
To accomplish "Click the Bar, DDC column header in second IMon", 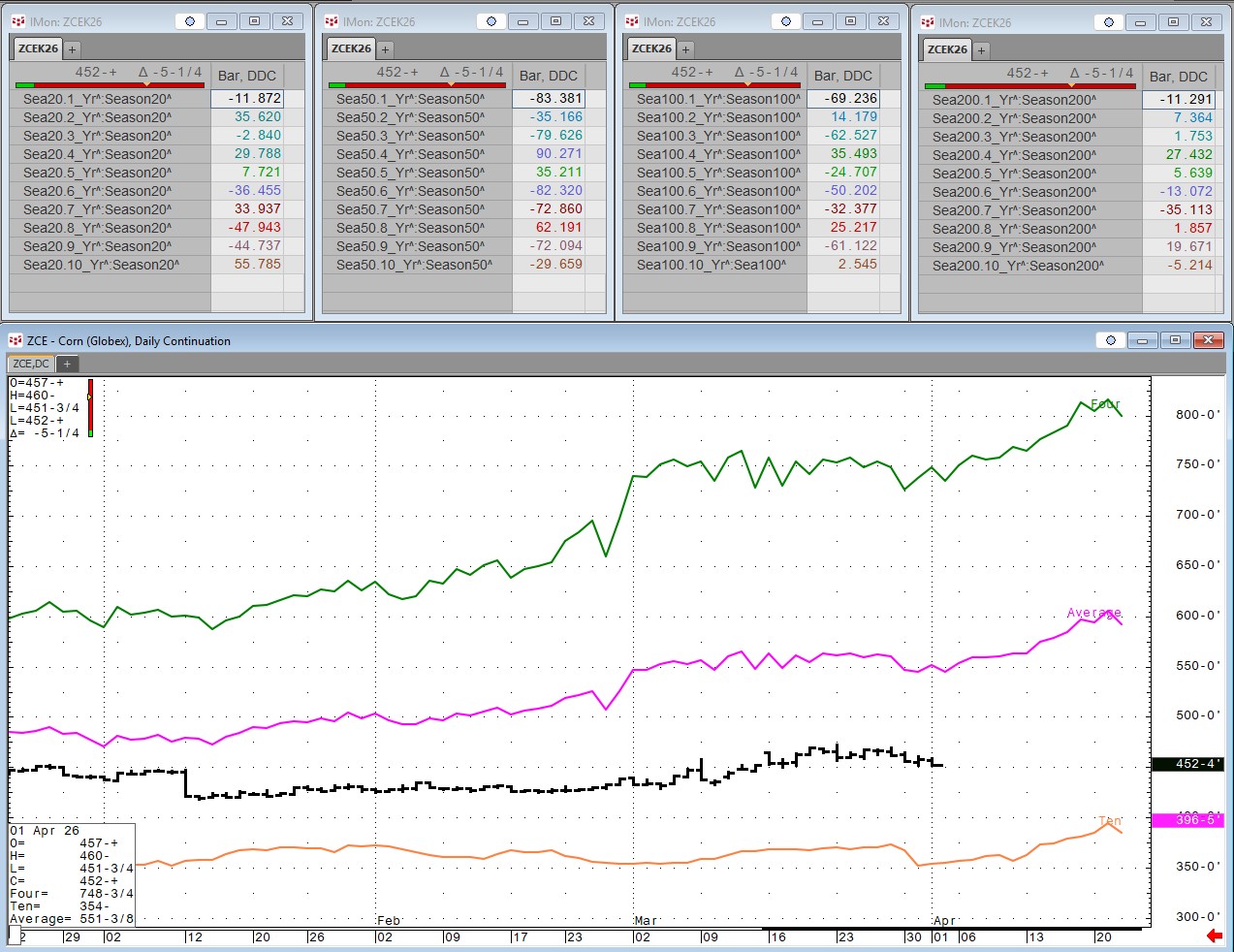I will pyautogui.click(x=548, y=76).
